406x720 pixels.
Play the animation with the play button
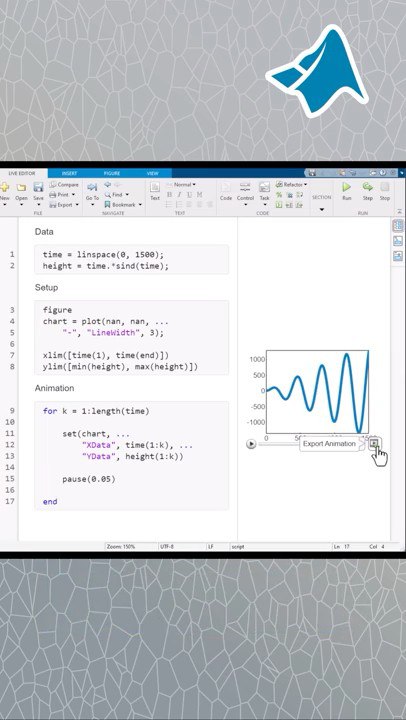coord(251,444)
